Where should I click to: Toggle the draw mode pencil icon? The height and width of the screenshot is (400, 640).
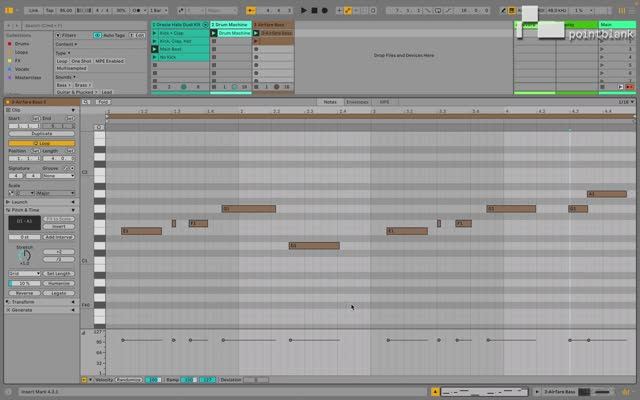503,11
